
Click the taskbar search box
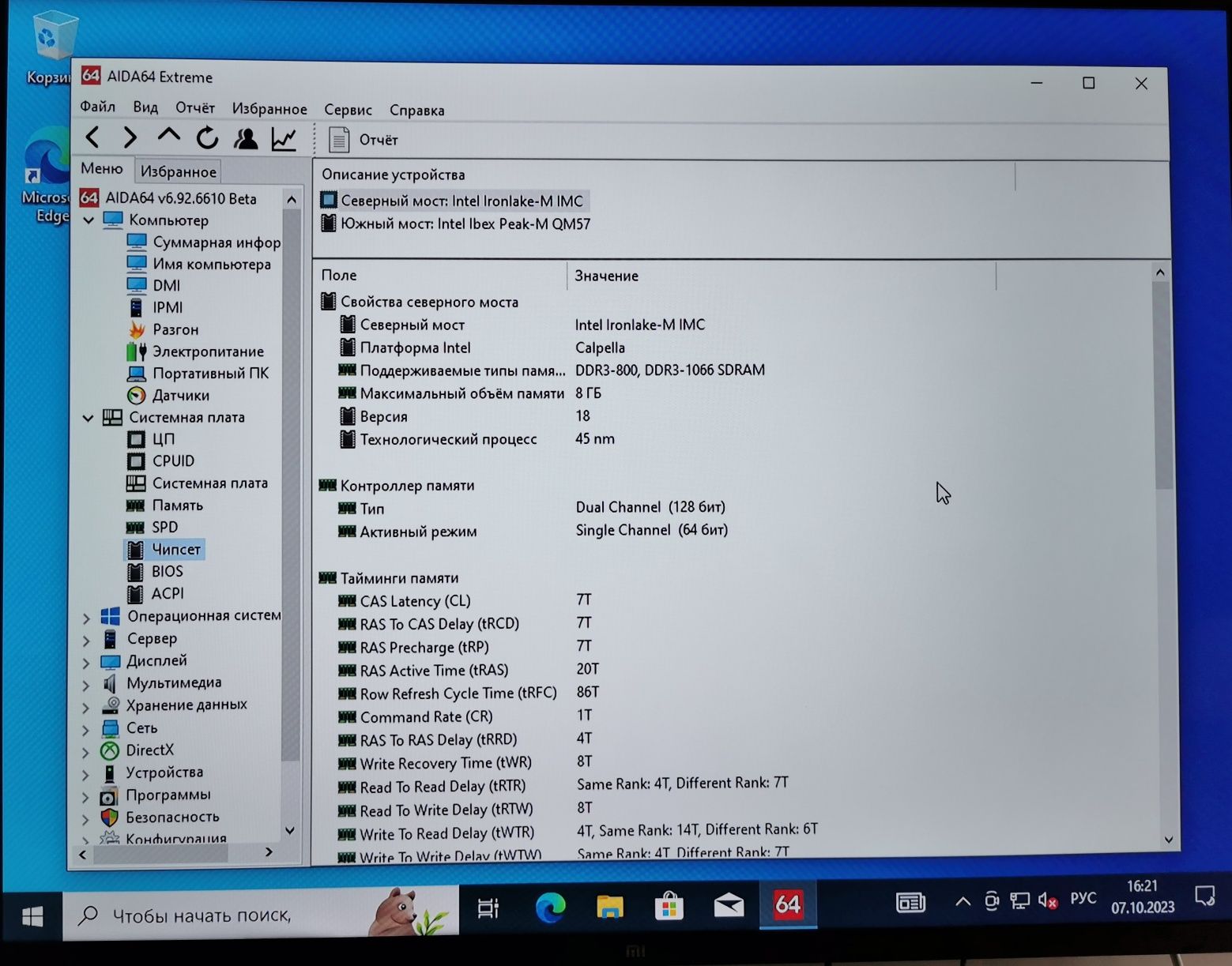coord(261,914)
